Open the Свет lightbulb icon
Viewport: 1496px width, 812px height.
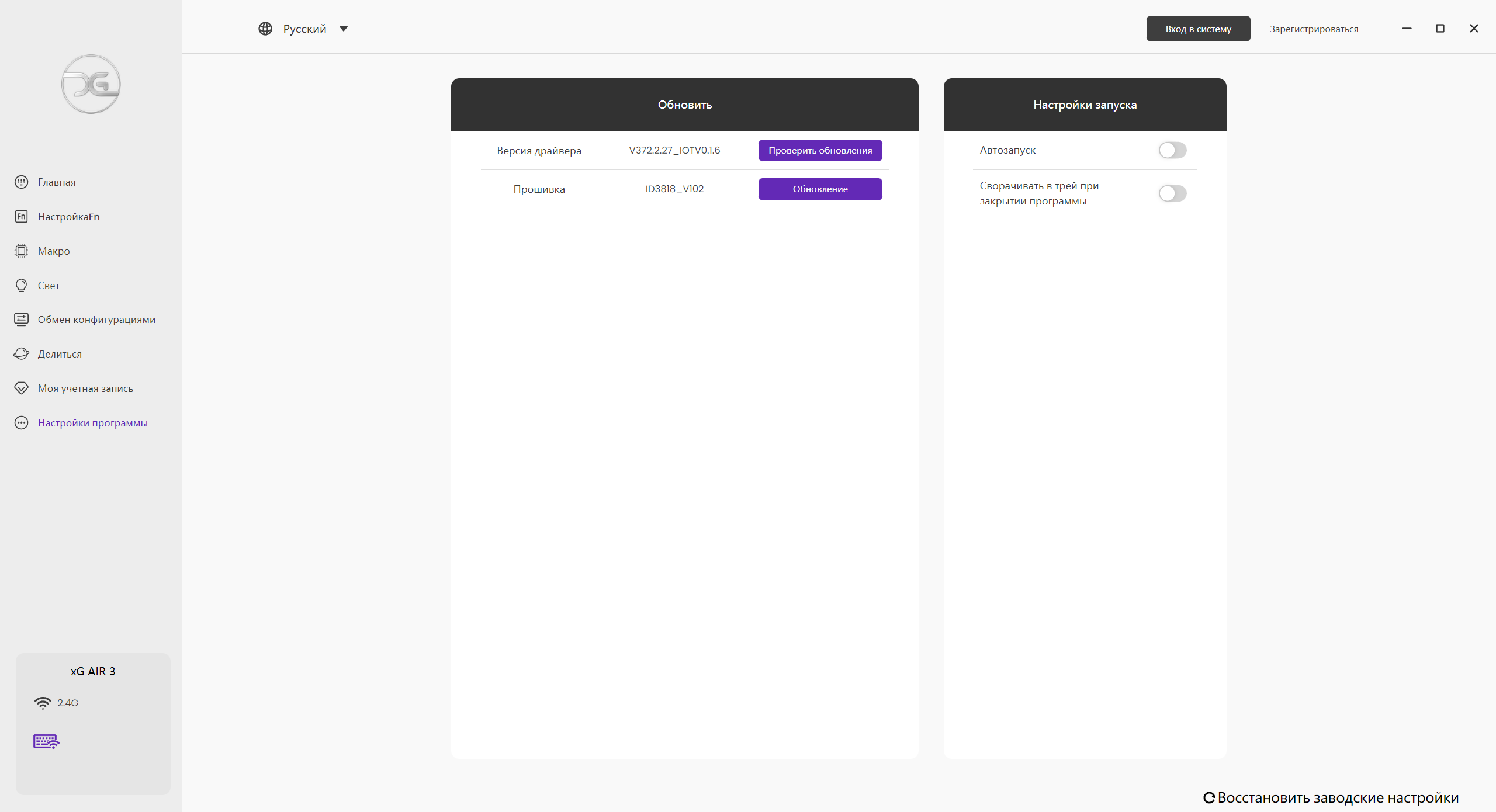coord(22,286)
